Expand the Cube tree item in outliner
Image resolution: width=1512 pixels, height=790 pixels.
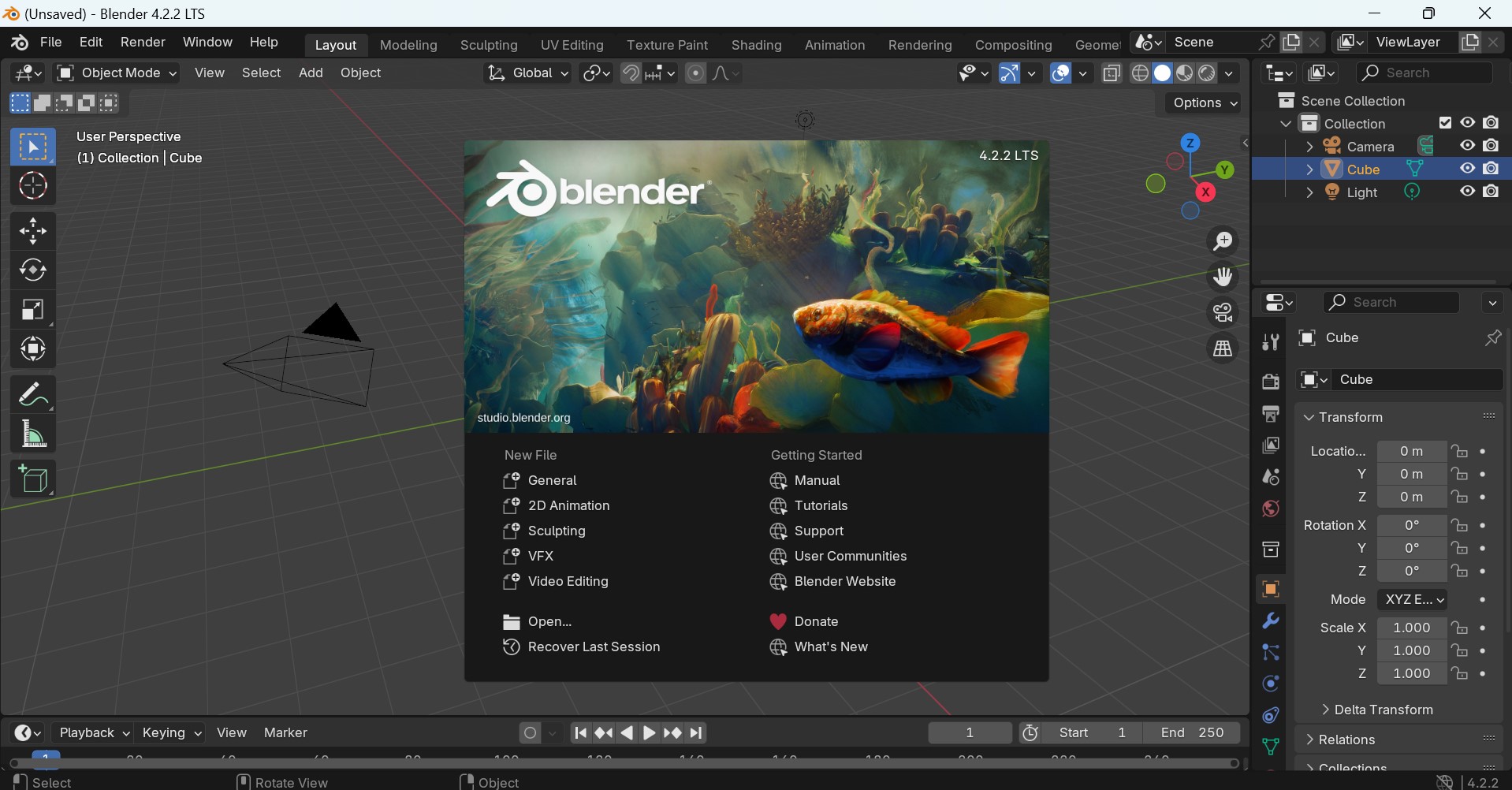1309,170
